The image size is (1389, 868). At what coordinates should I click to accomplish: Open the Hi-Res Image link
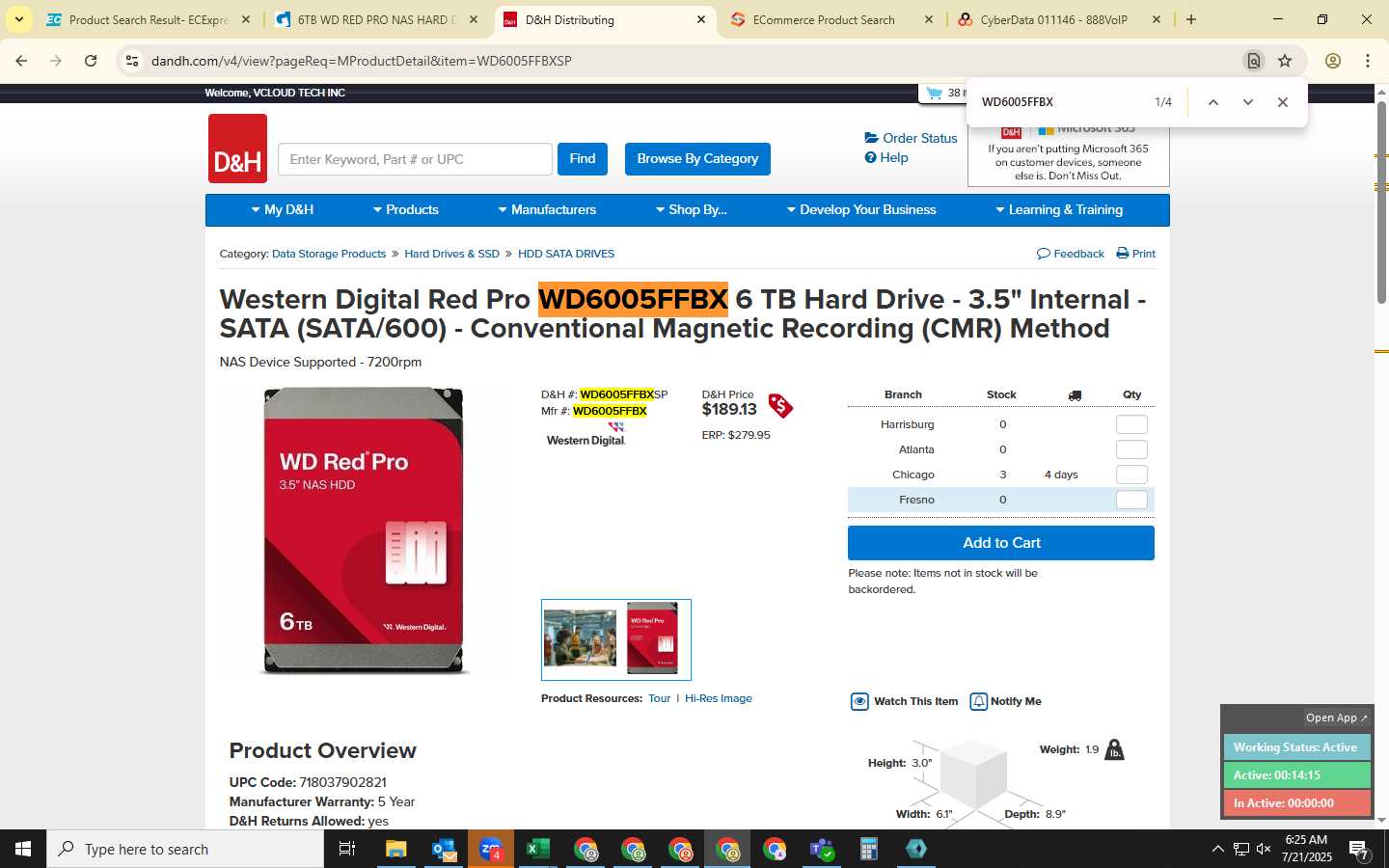point(719,699)
